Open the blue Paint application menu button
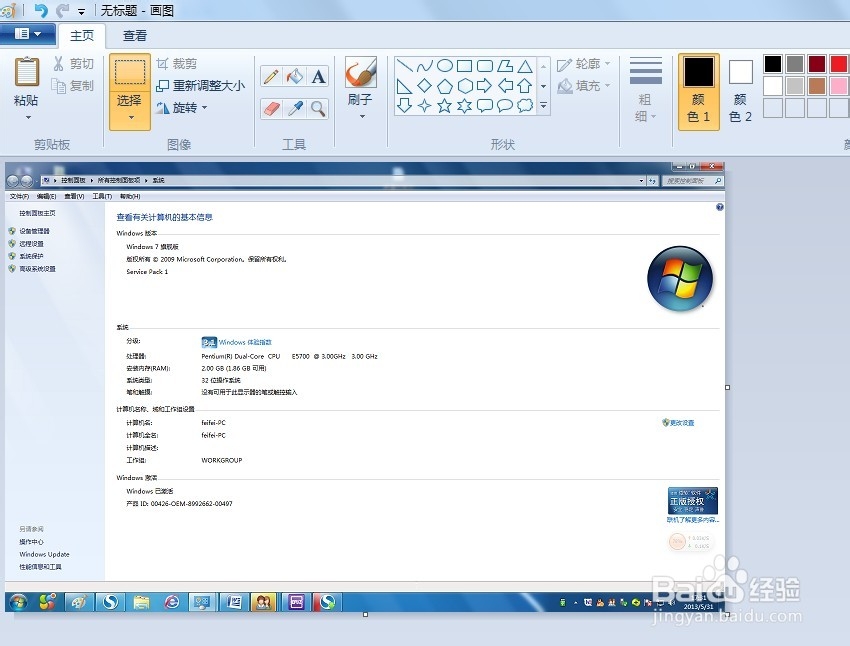 tap(28, 34)
